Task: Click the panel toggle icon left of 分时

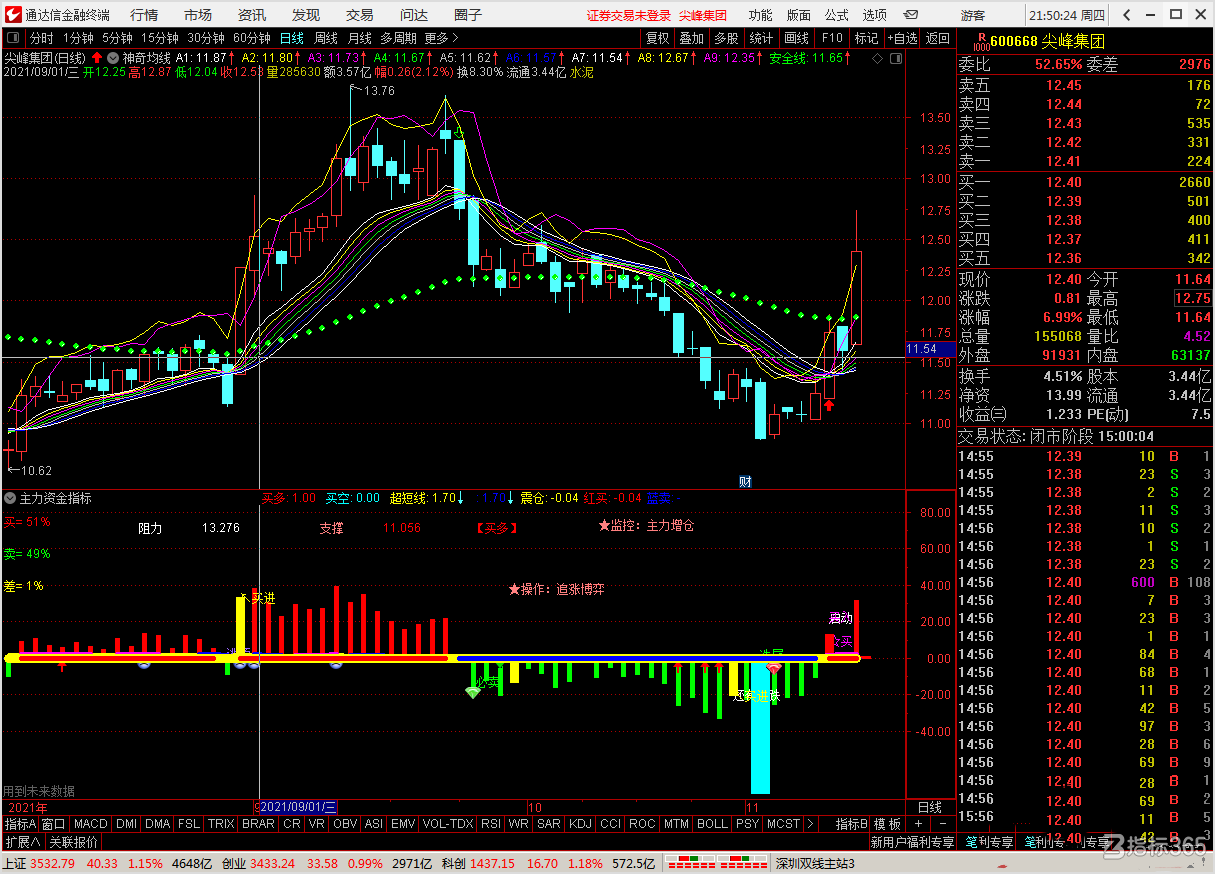Action: point(14,39)
